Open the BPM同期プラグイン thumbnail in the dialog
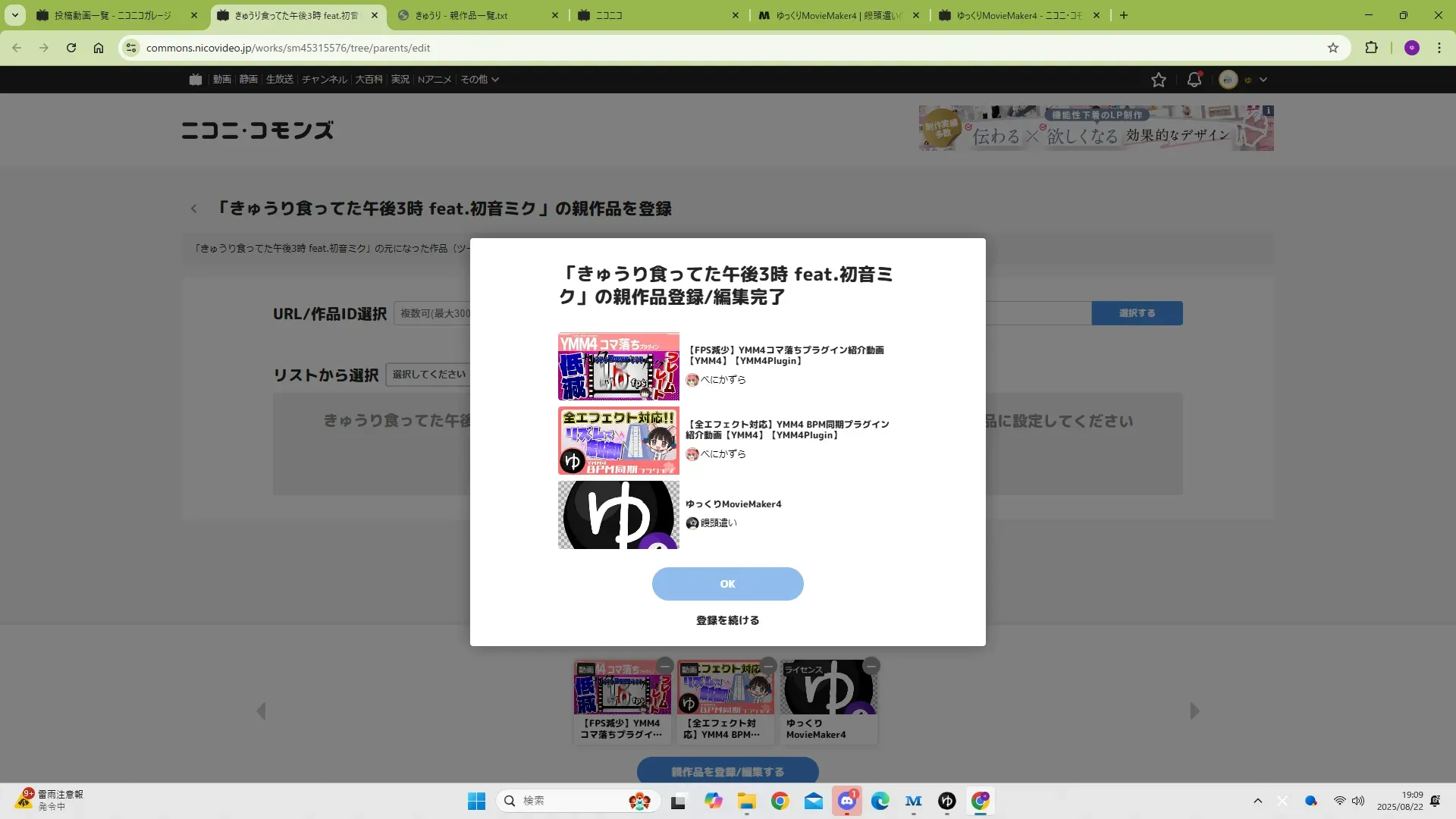The image size is (1456, 819). [x=618, y=441]
